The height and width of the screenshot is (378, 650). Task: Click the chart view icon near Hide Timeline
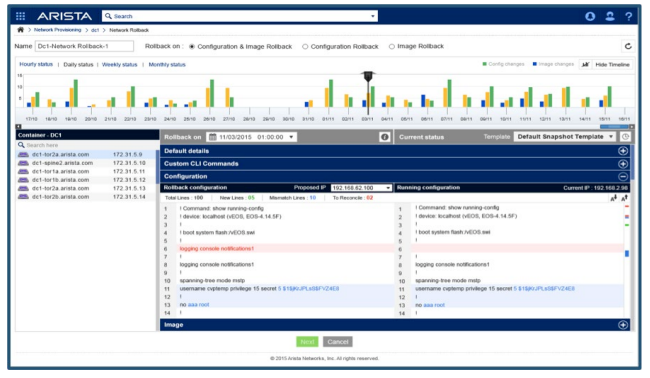tap(585, 65)
